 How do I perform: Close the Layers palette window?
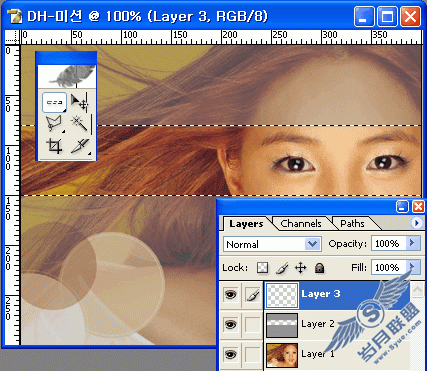[x=418, y=207]
